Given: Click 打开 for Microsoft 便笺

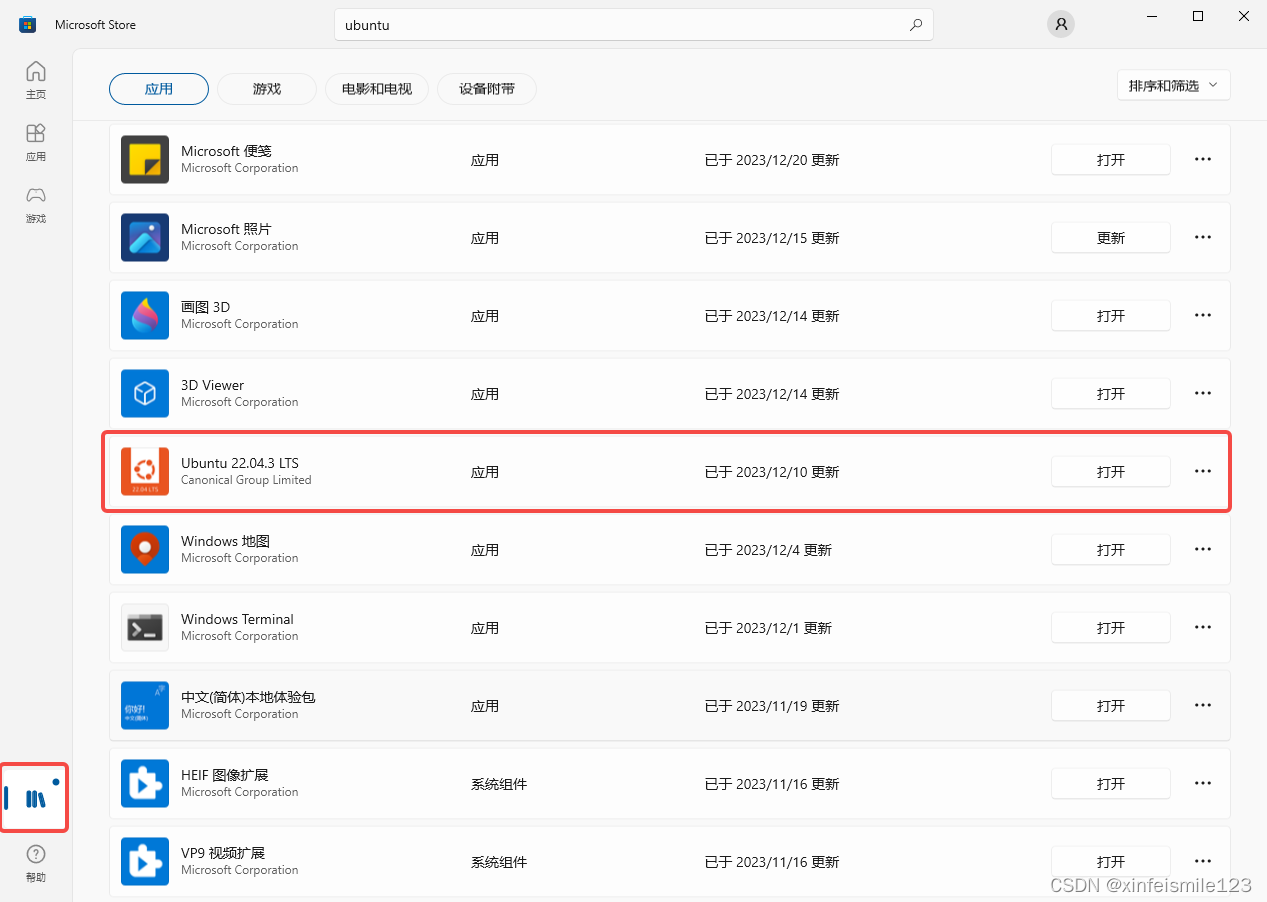Looking at the screenshot, I should point(1111,160).
